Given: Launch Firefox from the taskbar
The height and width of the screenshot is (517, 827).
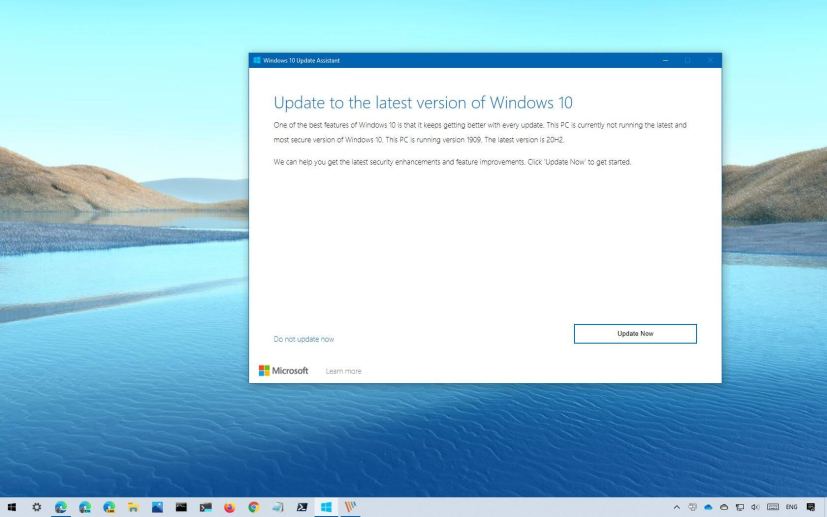Looking at the screenshot, I should click(229, 507).
